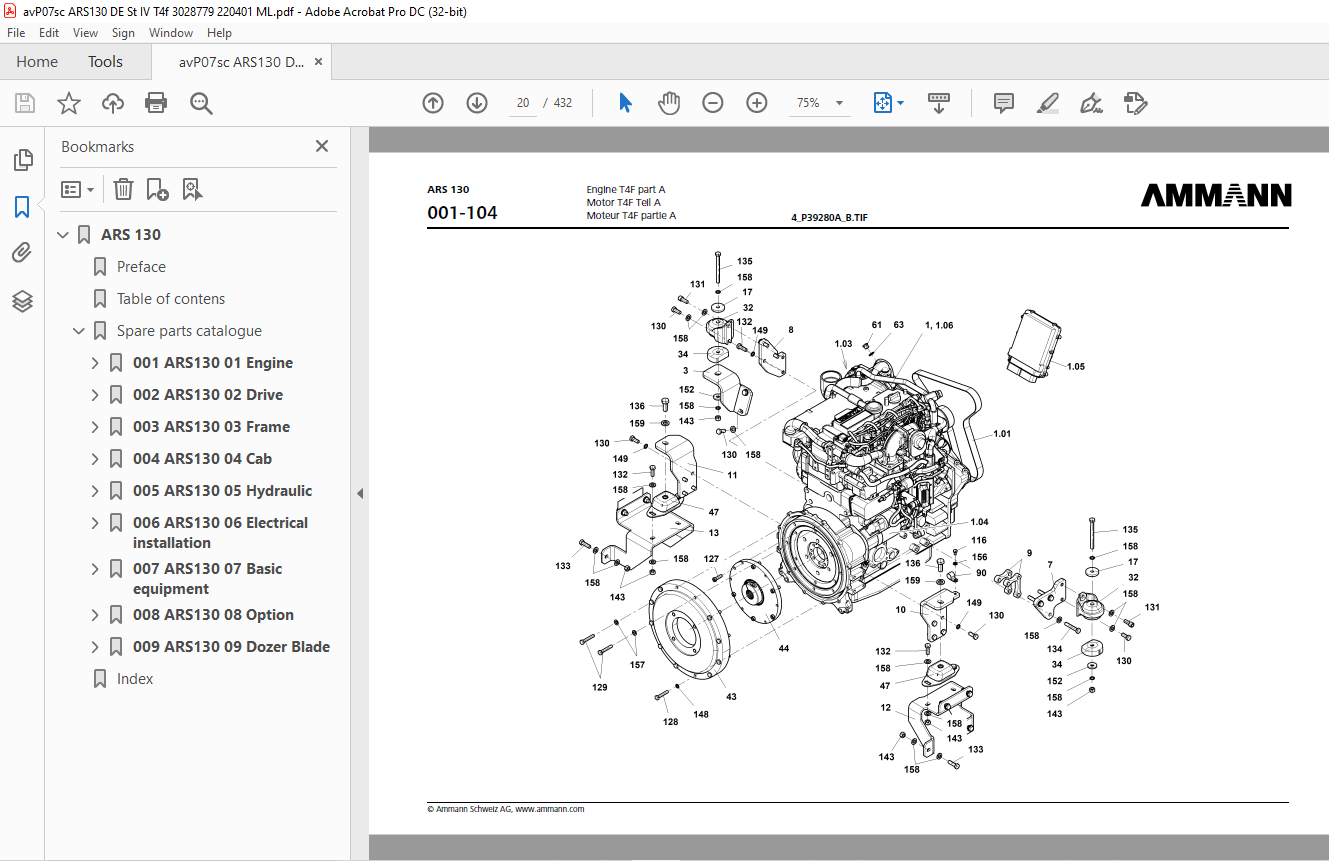Viewport: 1329px width, 861px height.
Task: Print the document
Action: (156, 103)
